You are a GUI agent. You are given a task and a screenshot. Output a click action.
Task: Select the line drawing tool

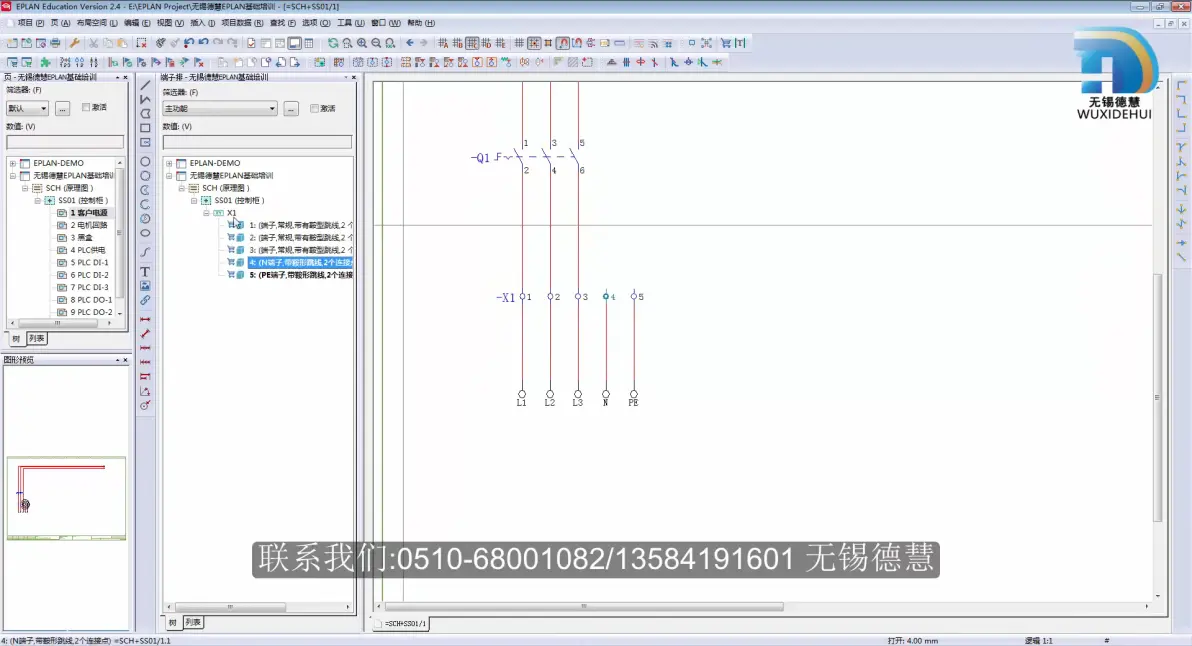coord(145,85)
